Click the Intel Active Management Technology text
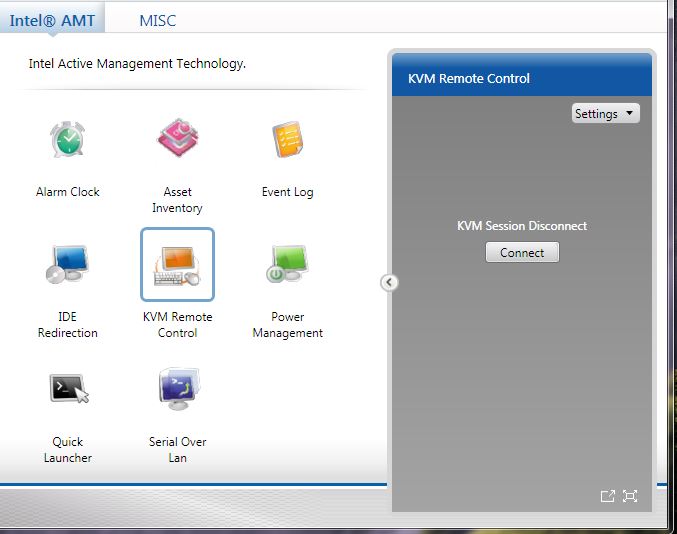This screenshot has height=534, width=677. 137,64
